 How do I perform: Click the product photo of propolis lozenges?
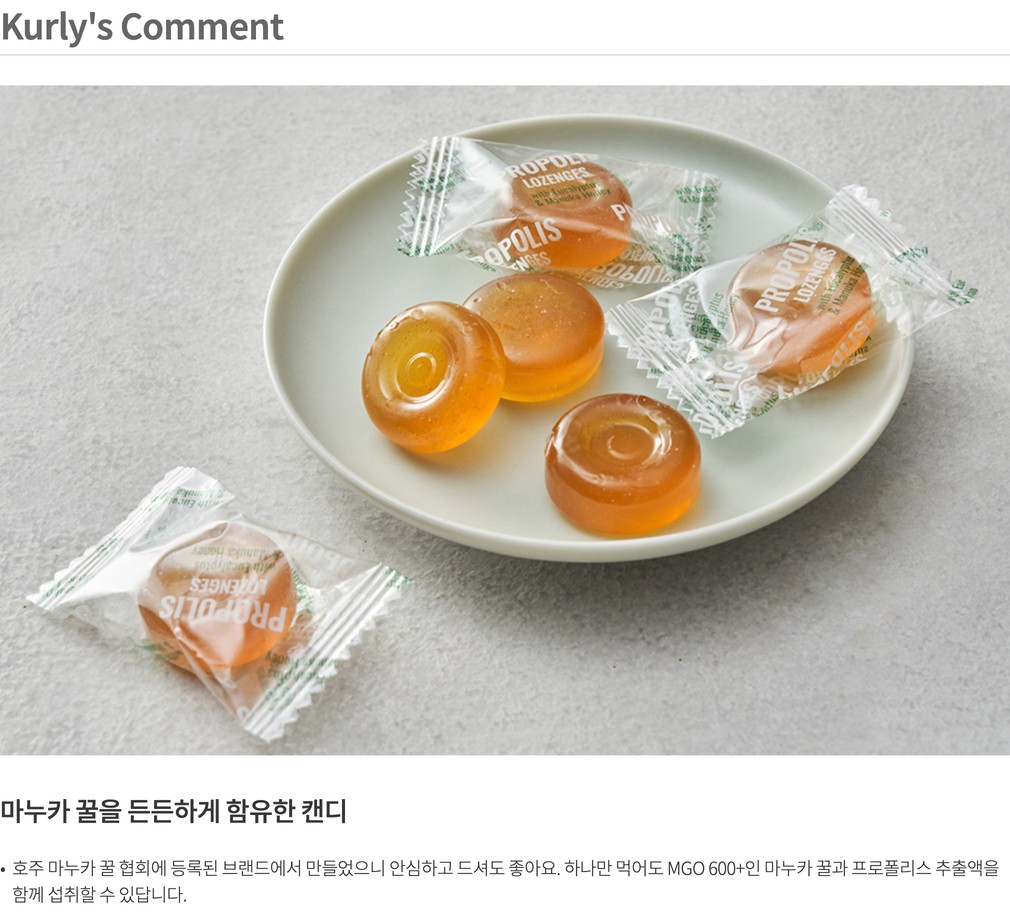coord(505,420)
